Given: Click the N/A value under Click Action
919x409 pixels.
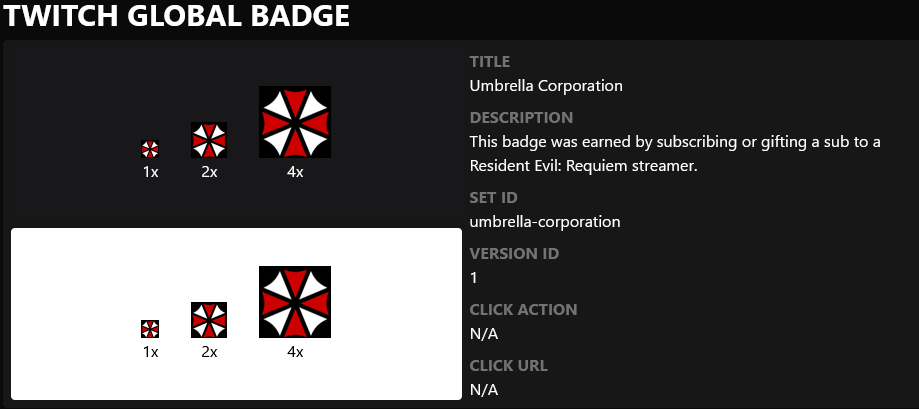Looking at the screenshot, I should click(484, 333).
